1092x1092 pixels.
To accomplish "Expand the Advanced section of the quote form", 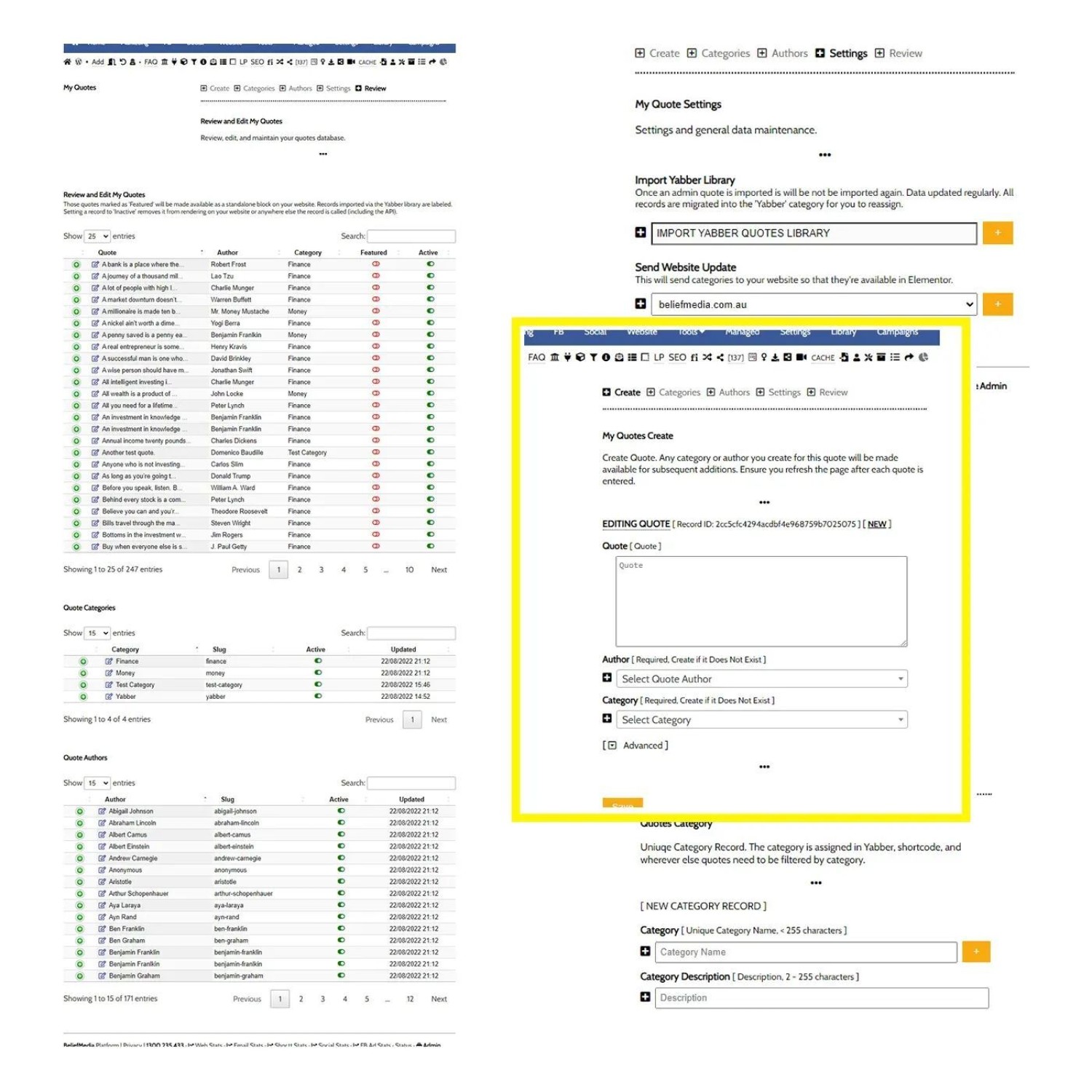I will pos(636,745).
